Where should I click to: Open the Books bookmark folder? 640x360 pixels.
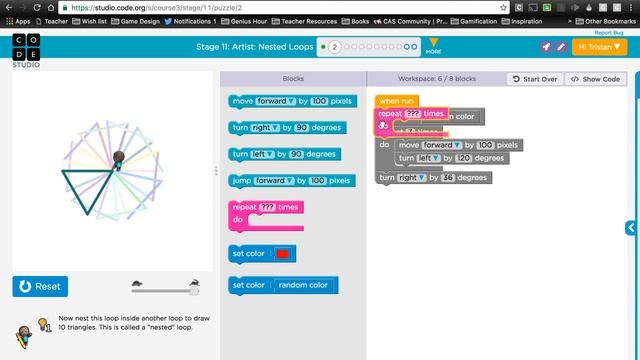coord(356,21)
